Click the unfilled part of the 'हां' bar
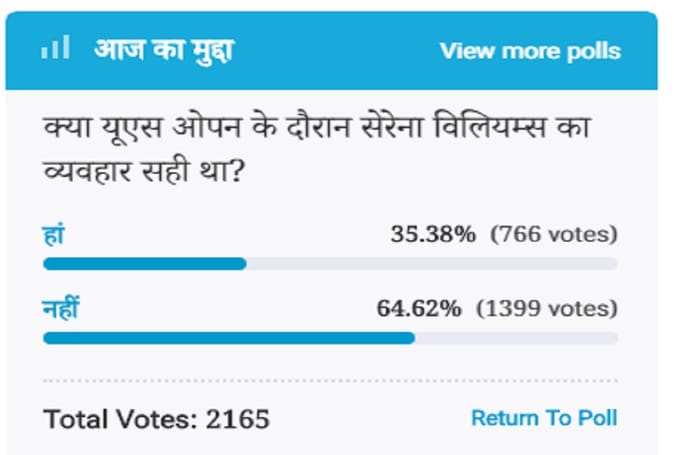This screenshot has height=455, width=674. tap(430, 264)
